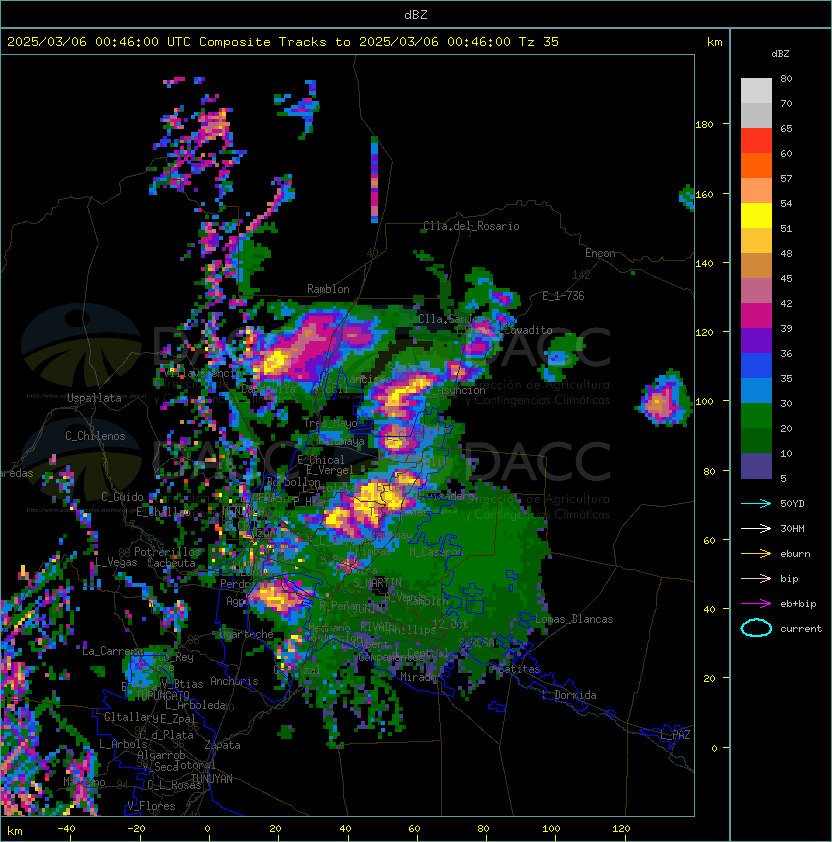Click the 'Cavadito' place label

pyautogui.click(x=529, y=330)
